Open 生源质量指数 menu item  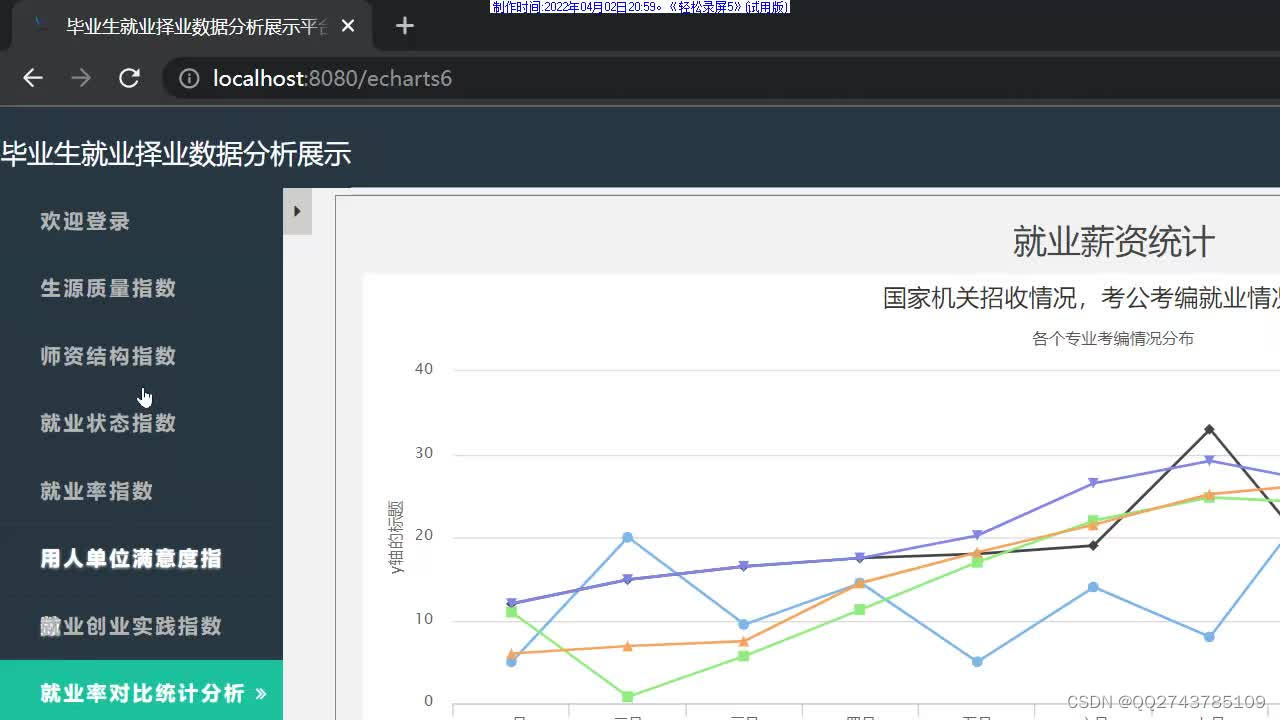[108, 288]
